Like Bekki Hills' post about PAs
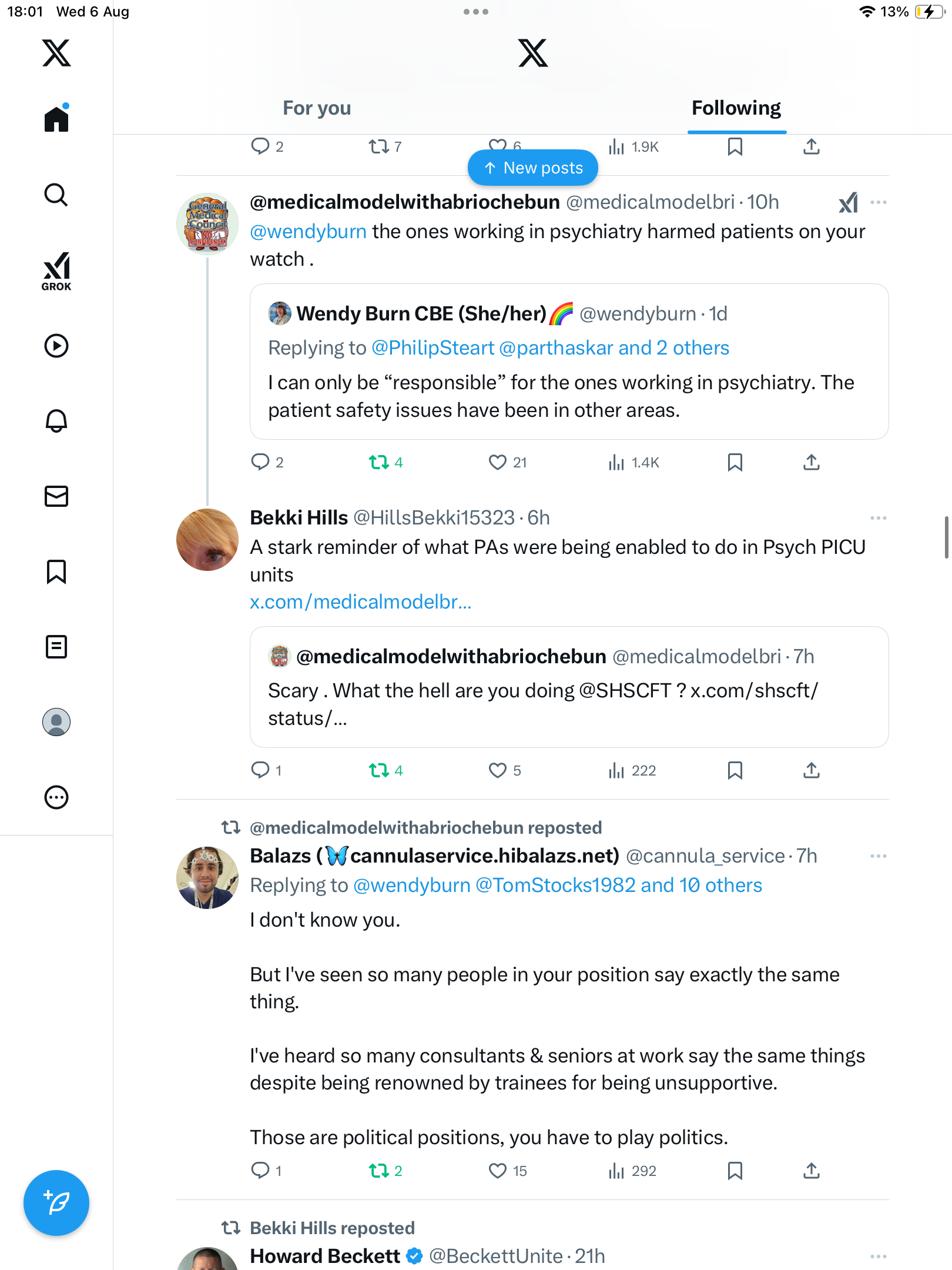 coord(497,770)
